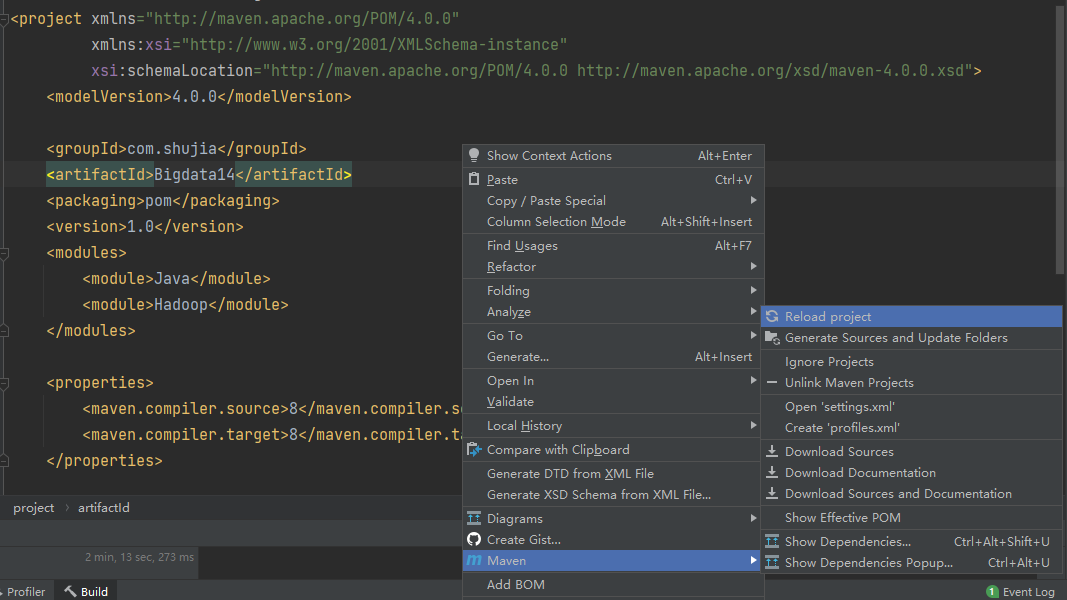The height and width of the screenshot is (600, 1067).
Task: Click the Show Dependencies Popup icon
Action: [772, 563]
